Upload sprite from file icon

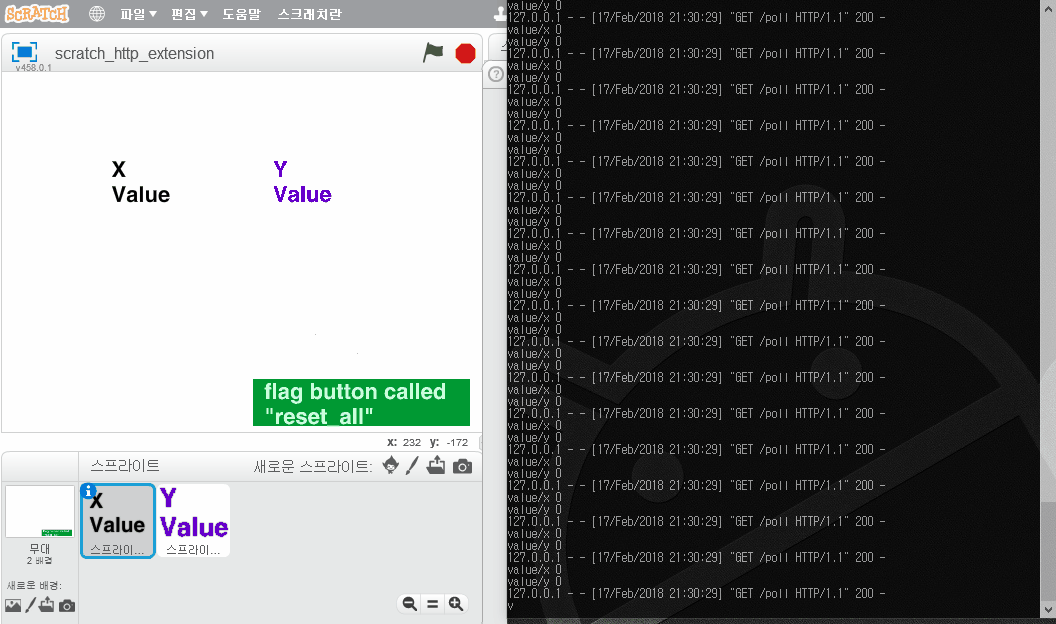[x=436, y=465]
